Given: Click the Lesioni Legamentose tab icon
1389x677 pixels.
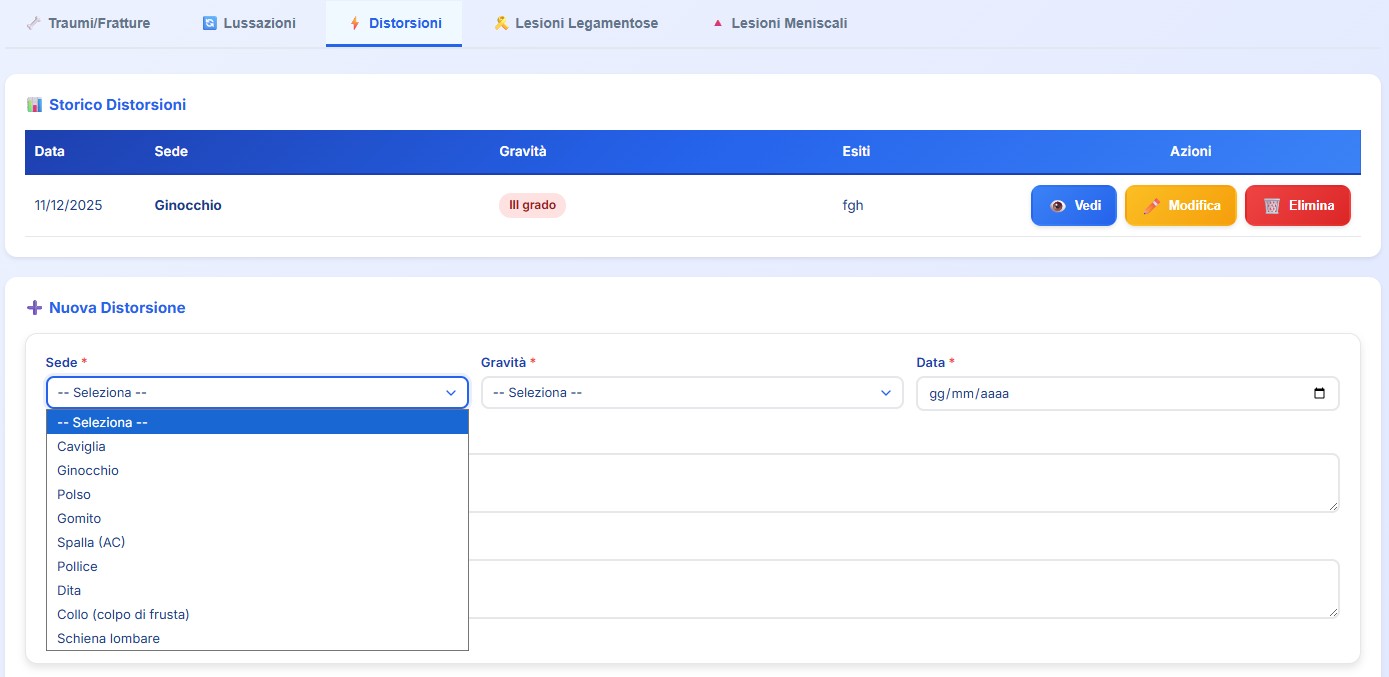Looking at the screenshot, I should [501, 23].
